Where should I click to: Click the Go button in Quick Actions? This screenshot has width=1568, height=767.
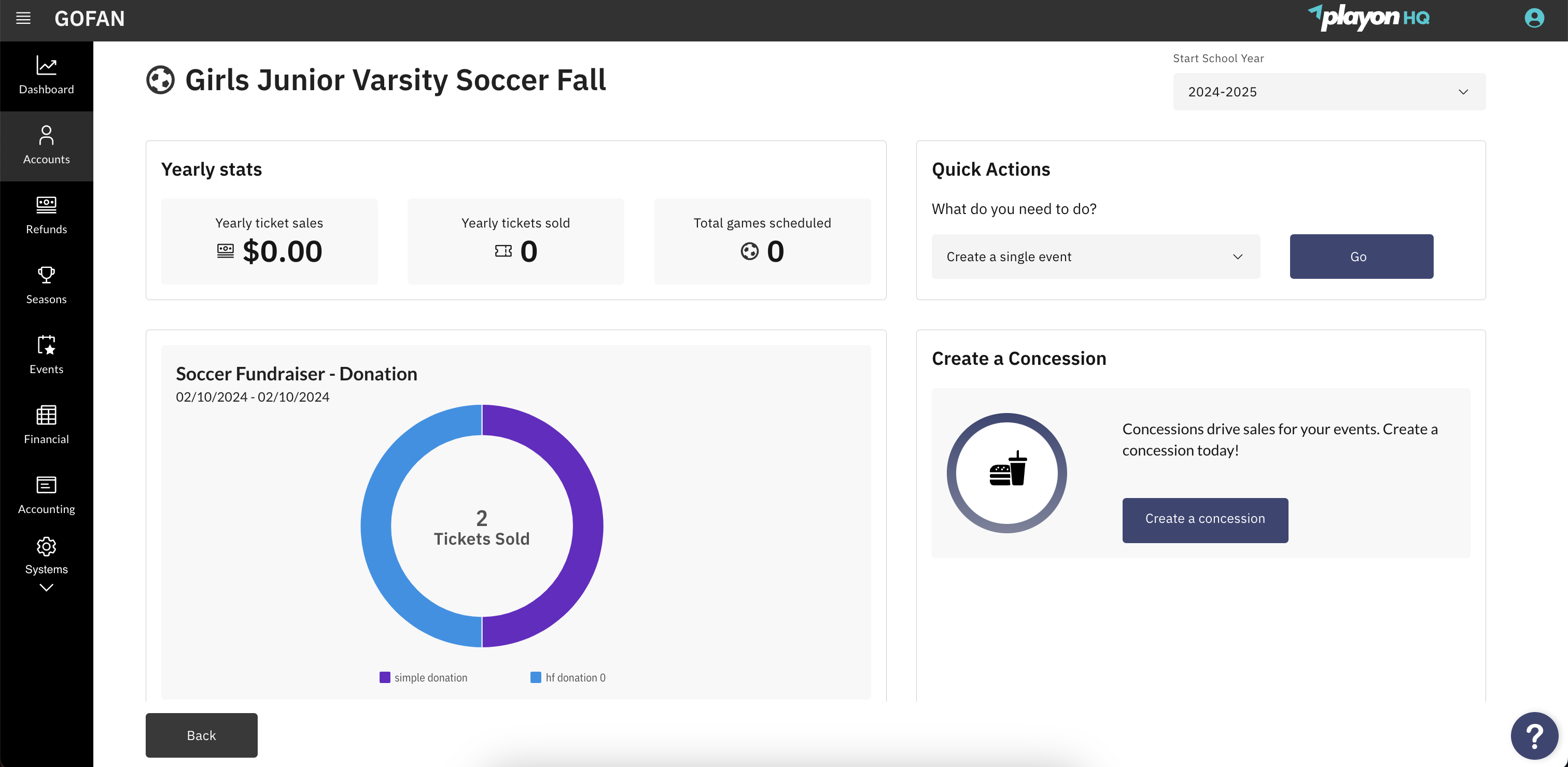click(x=1361, y=256)
